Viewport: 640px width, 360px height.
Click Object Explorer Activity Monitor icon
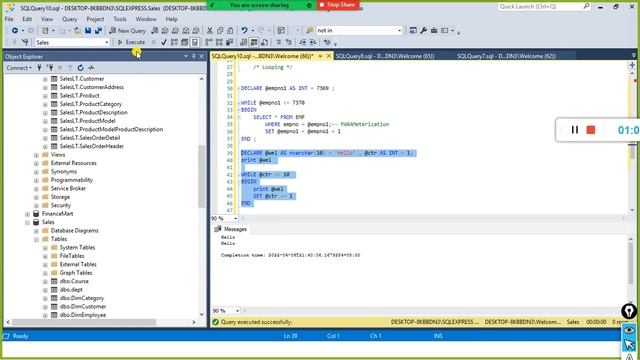click(91, 68)
